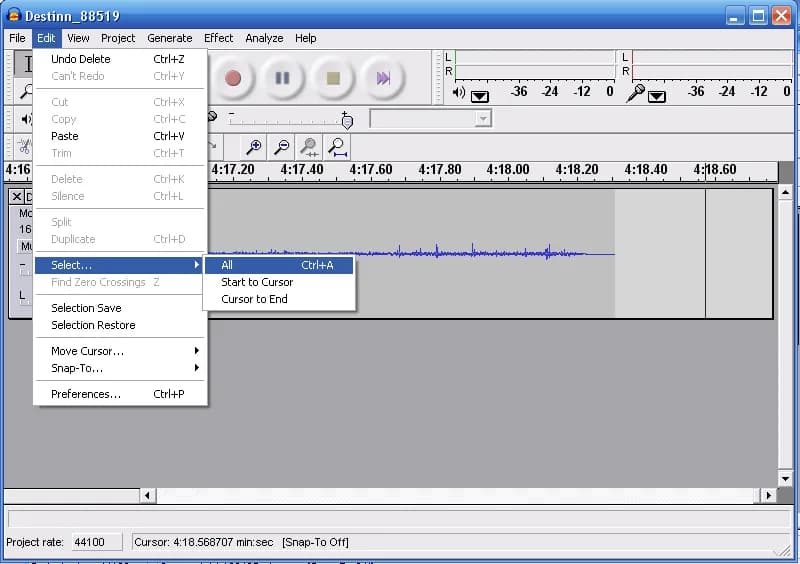The width and height of the screenshot is (800, 564).
Task: Click the Skip to End button
Action: point(383,78)
